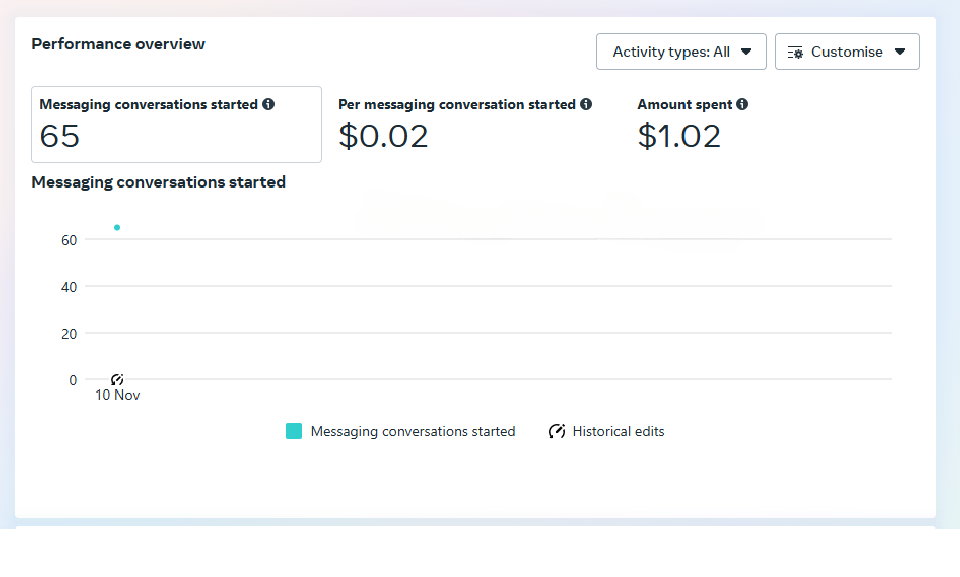Select the Messaging conversations started metric card
Viewport: 960px width, 577px height.
click(x=176, y=124)
